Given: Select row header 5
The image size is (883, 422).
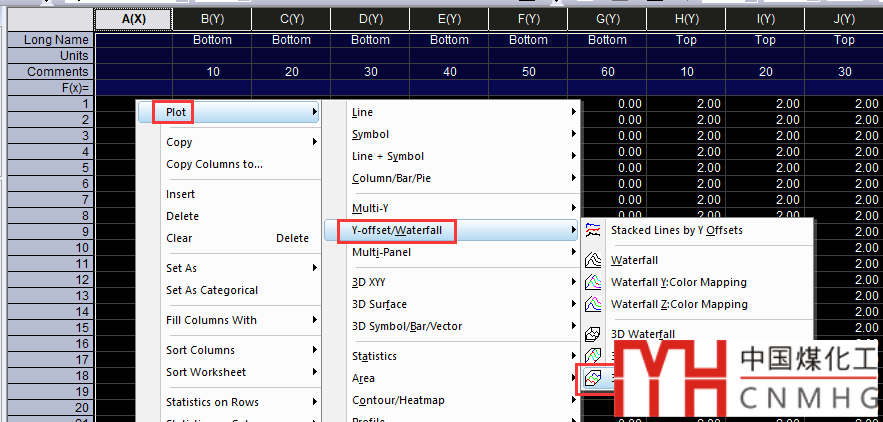Looking at the screenshot, I should tap(51, 167).
